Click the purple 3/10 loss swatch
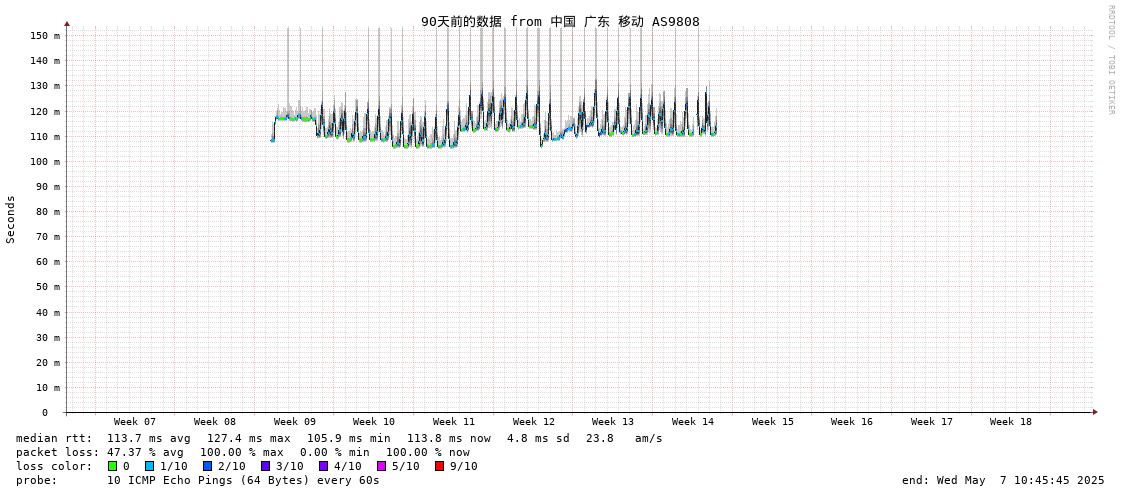This screenshot has height=494, width=1121. (265, 466)
